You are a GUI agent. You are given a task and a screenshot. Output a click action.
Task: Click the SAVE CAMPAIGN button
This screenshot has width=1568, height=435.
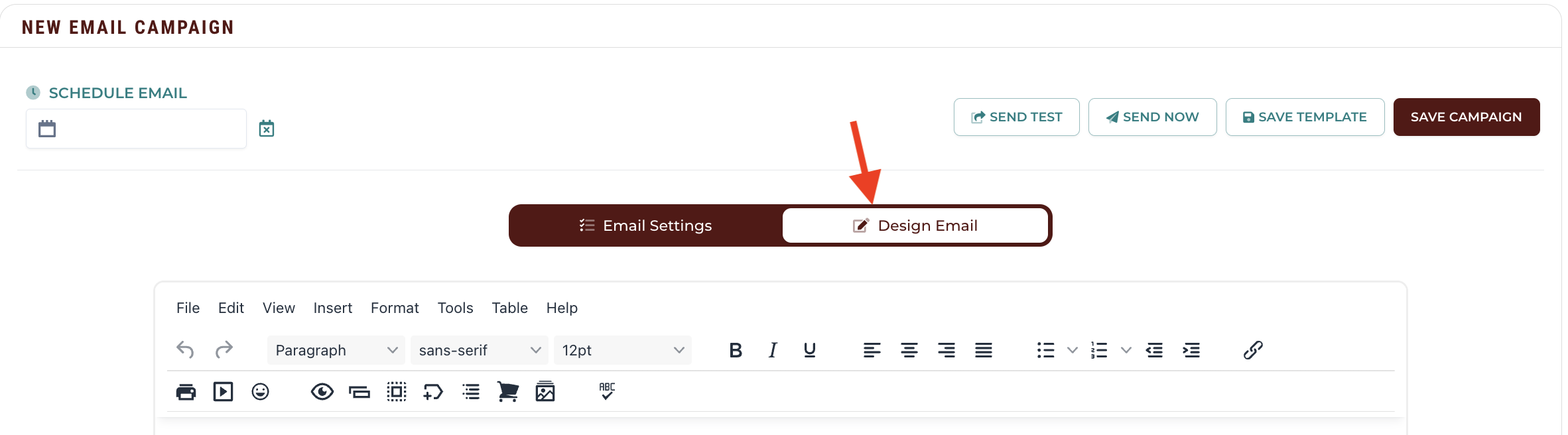1467,117
